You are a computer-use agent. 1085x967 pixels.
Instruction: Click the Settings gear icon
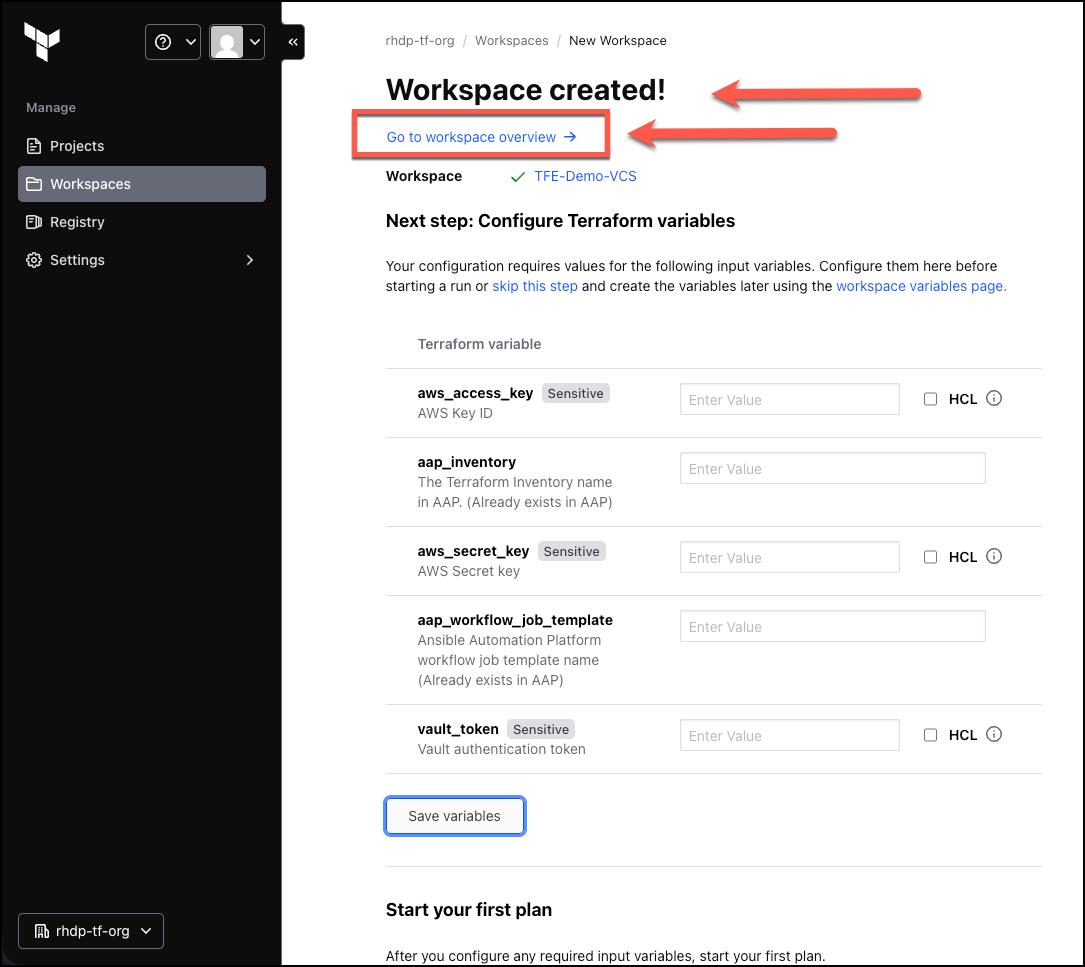33,260
